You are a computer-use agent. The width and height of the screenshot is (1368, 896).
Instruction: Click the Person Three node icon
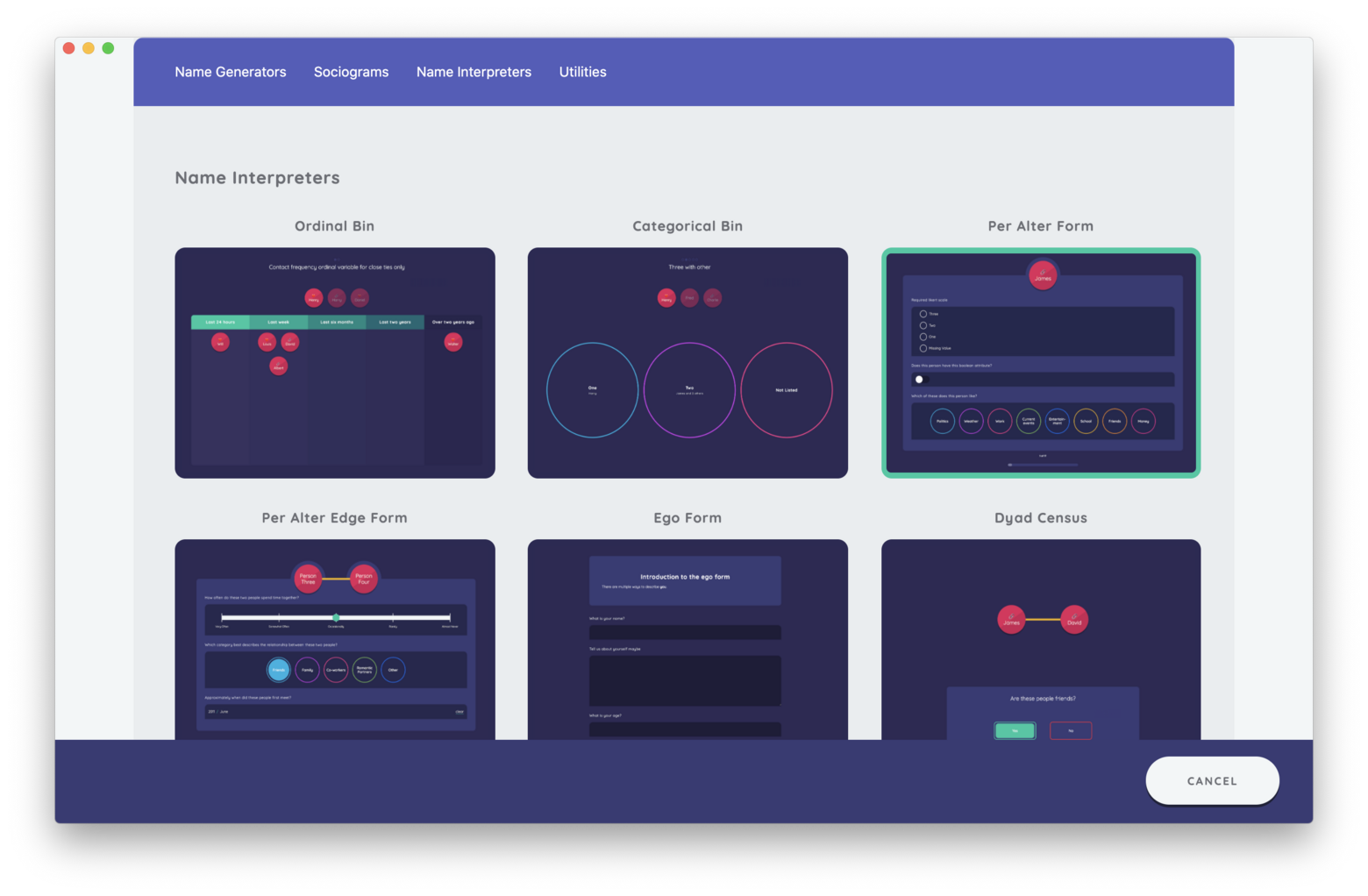click(308, 579)
